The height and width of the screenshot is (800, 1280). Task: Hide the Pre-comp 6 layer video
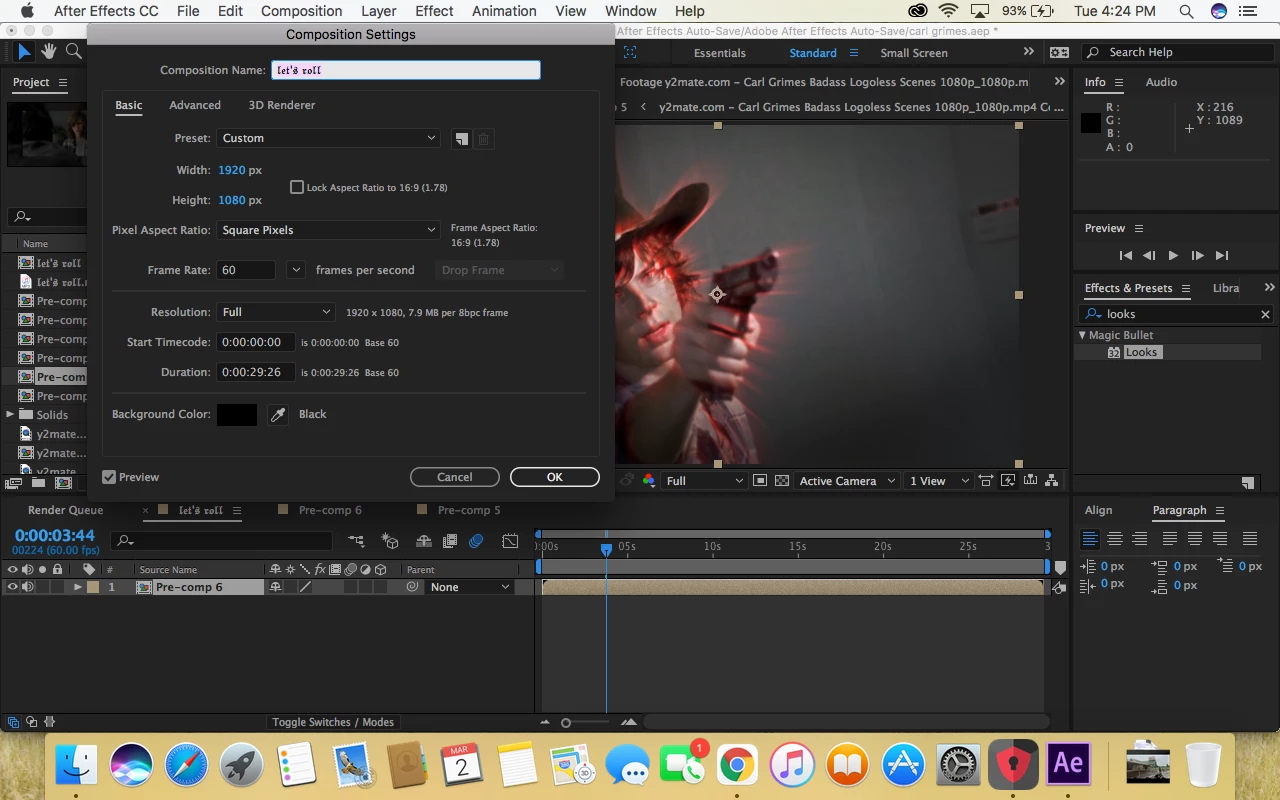tap(13, 587)
